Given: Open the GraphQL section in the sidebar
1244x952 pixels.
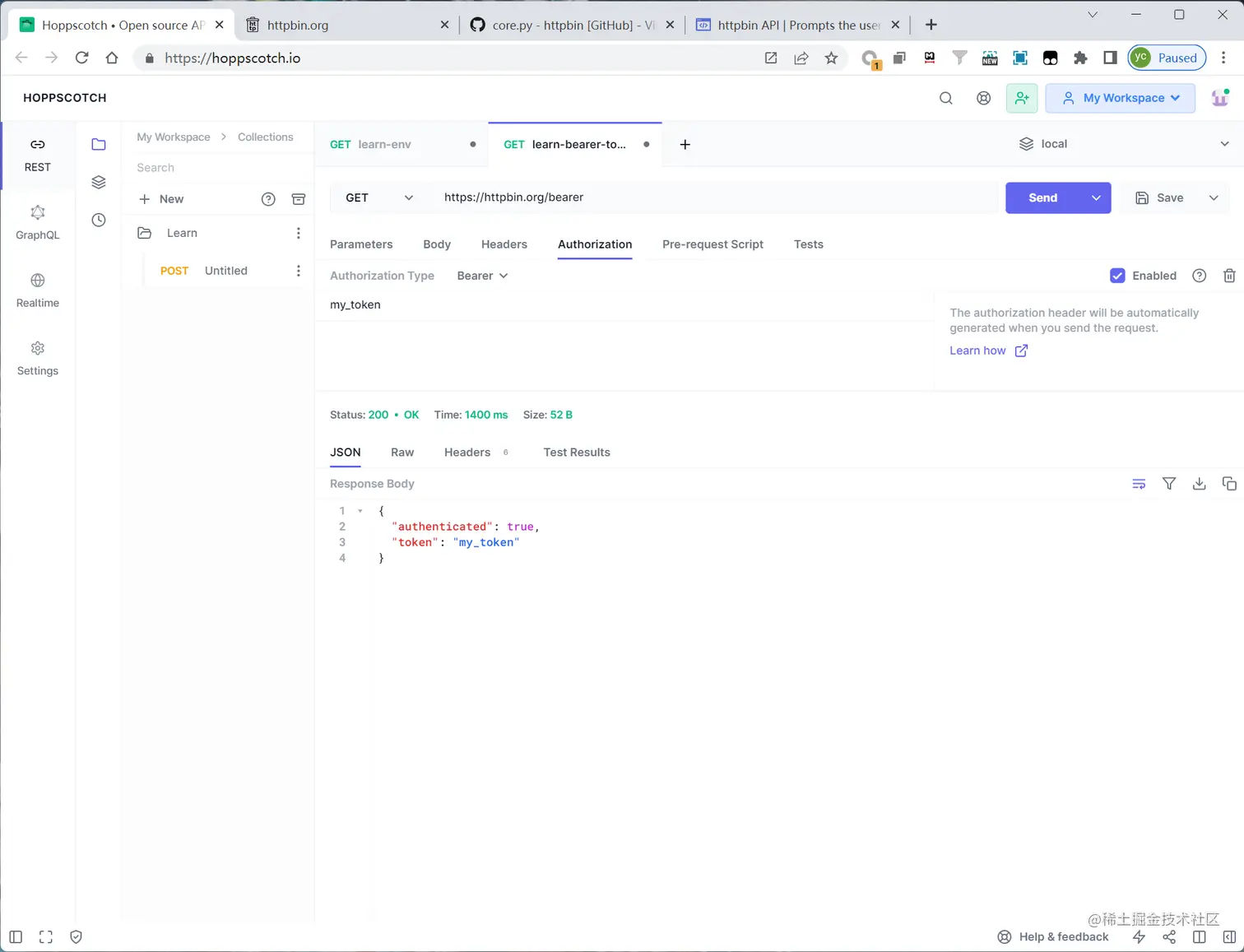Looking at the screenshot, I should [x=37, y=222].
